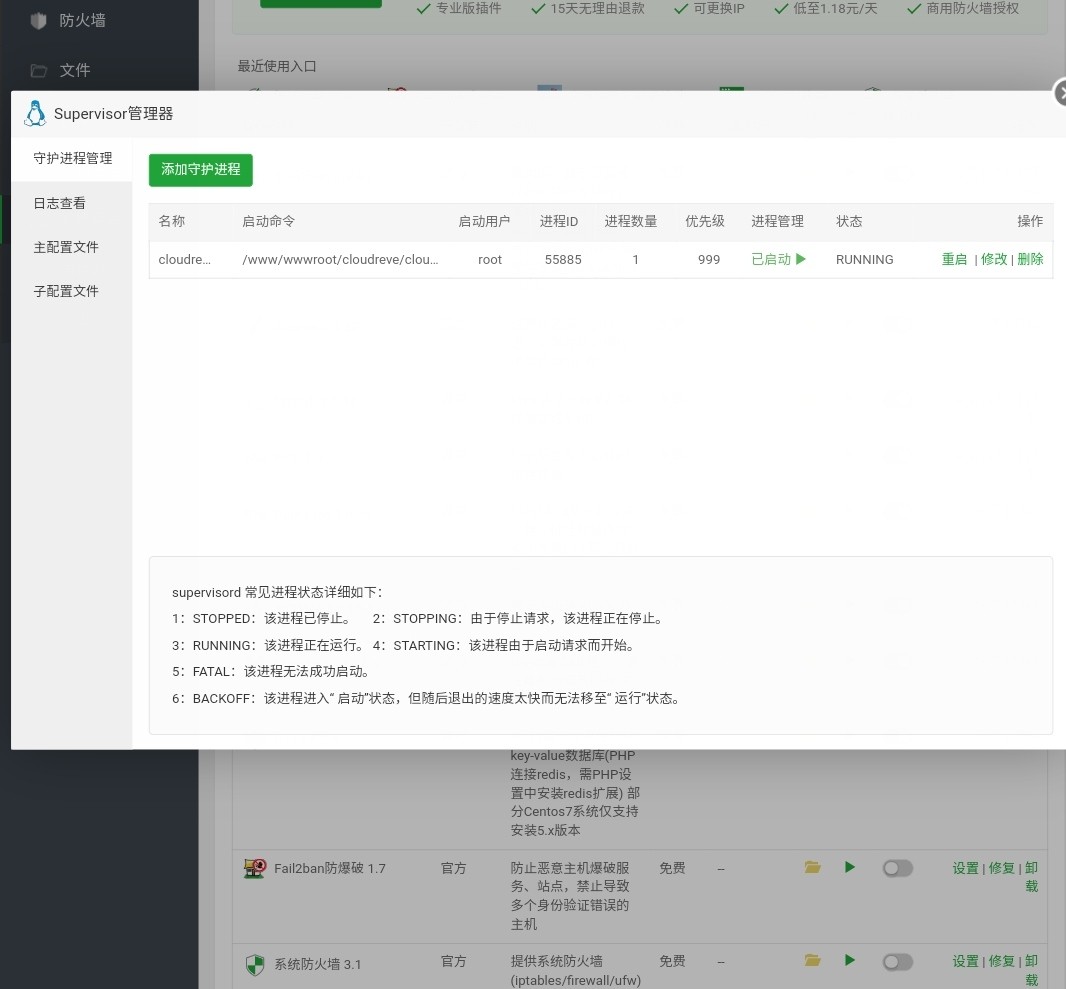Viewport: 1066px width, 989px height.
Task: Click the Fail2ban防爆破 plugin logo
Action: coord(255,867)
